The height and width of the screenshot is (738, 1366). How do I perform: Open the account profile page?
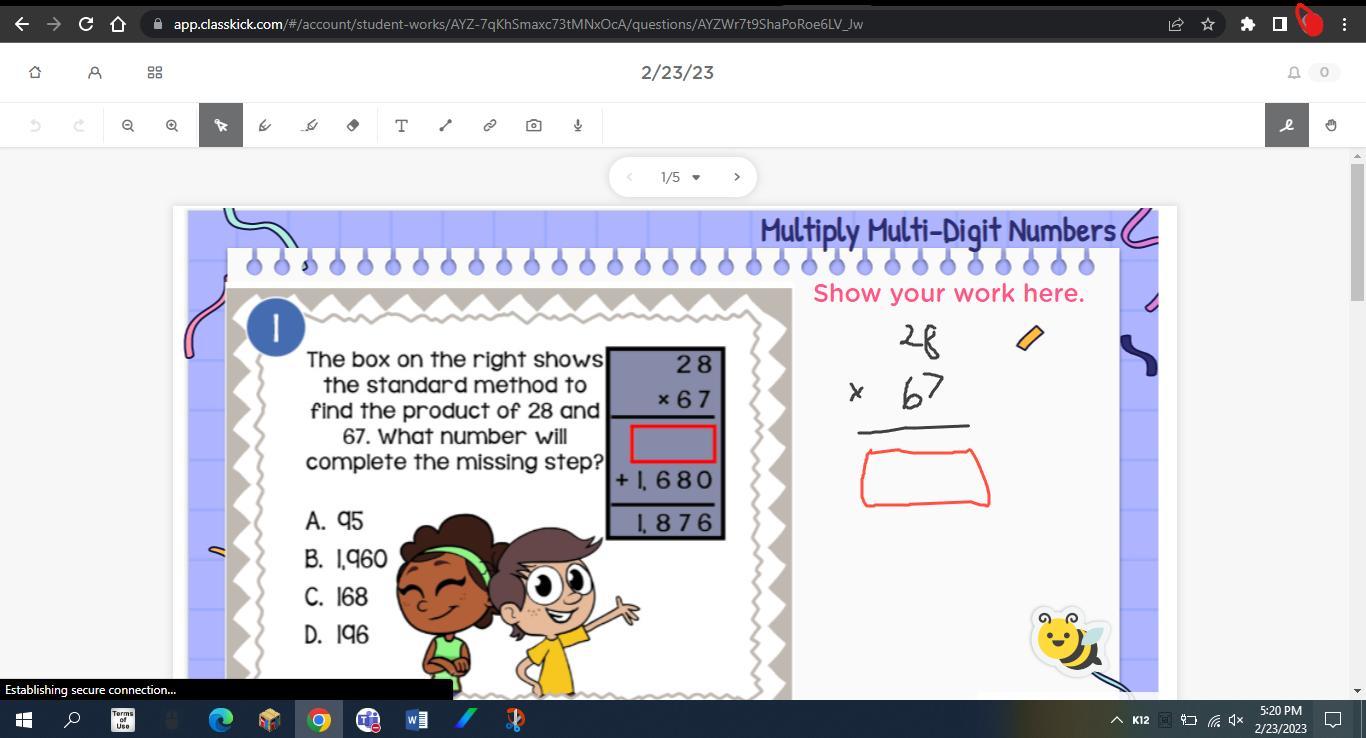pyautogui.click(x=95, y=72)
